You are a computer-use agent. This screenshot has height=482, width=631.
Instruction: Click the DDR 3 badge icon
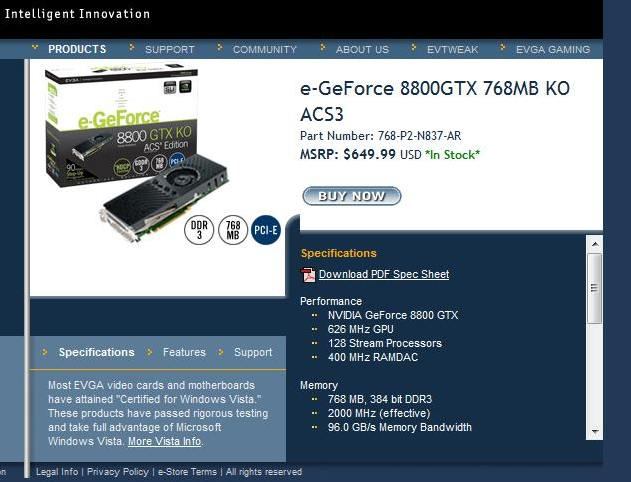click(x=199, y=230)
